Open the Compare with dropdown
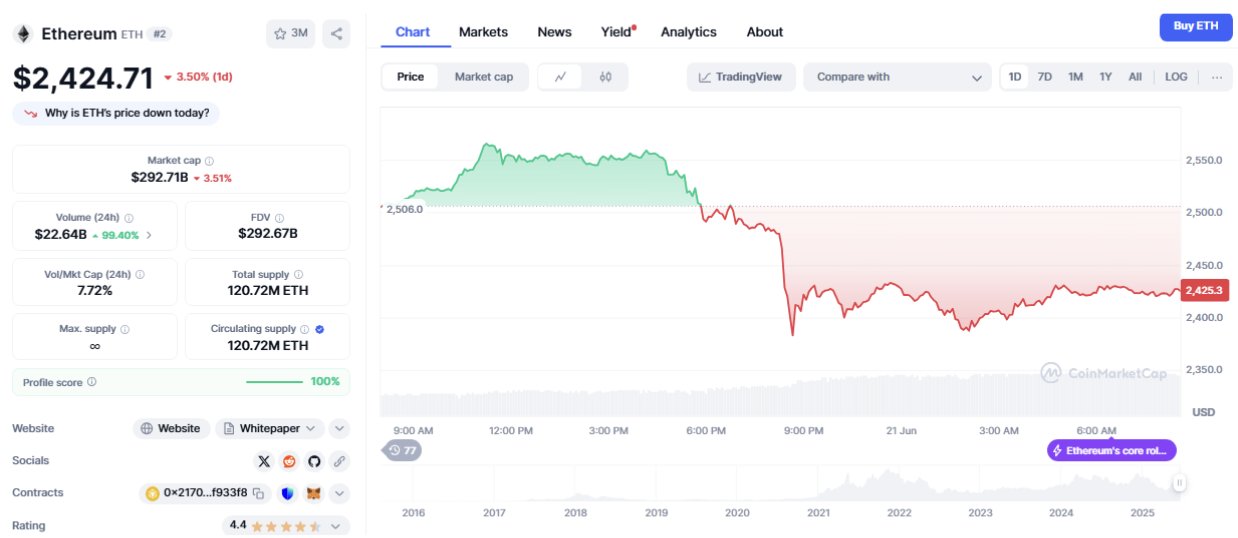 click(897, 77)
